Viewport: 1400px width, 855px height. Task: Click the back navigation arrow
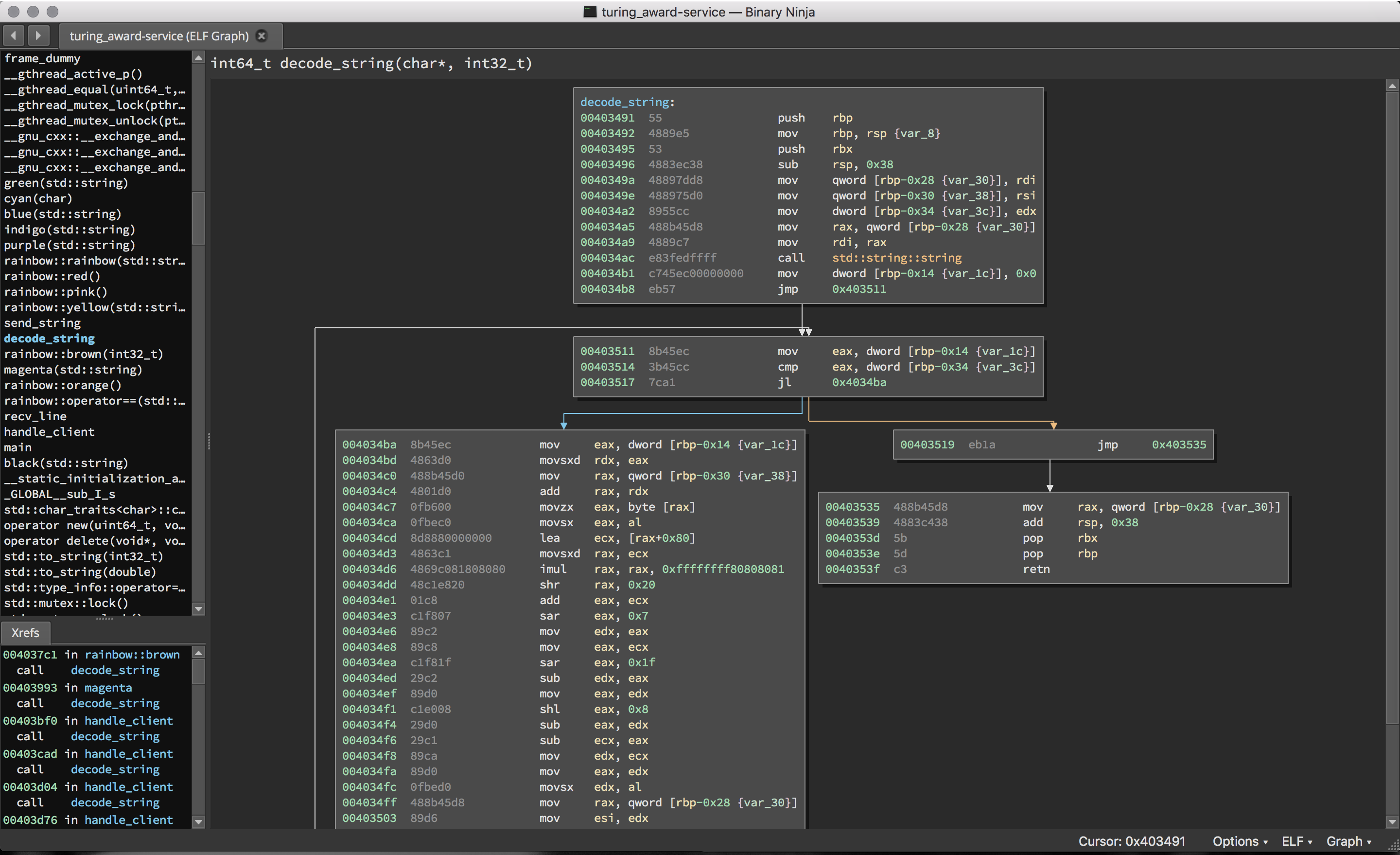pyautogui.click(x=14, y=36)
